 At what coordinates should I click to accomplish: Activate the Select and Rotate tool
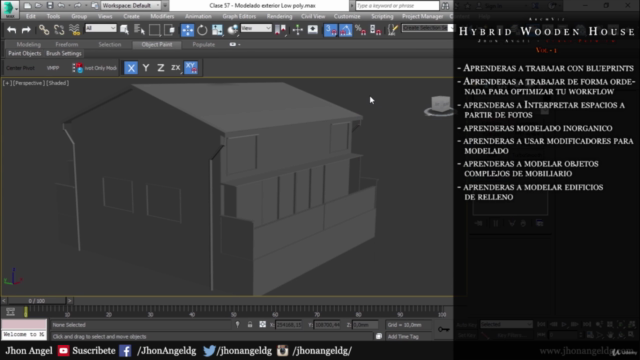coord(202,30)
